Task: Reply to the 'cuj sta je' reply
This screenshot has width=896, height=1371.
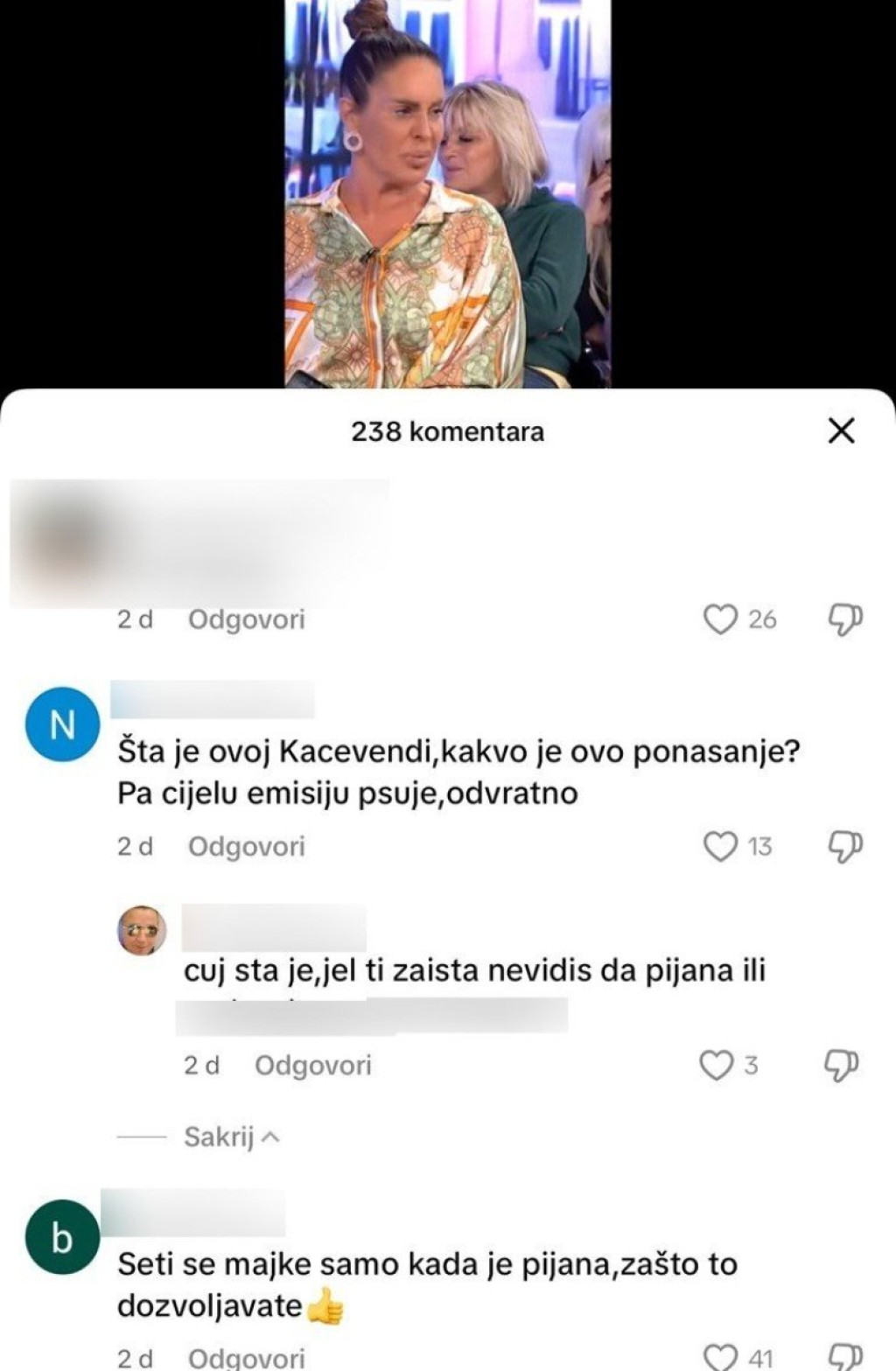Action: point(313,1065)
